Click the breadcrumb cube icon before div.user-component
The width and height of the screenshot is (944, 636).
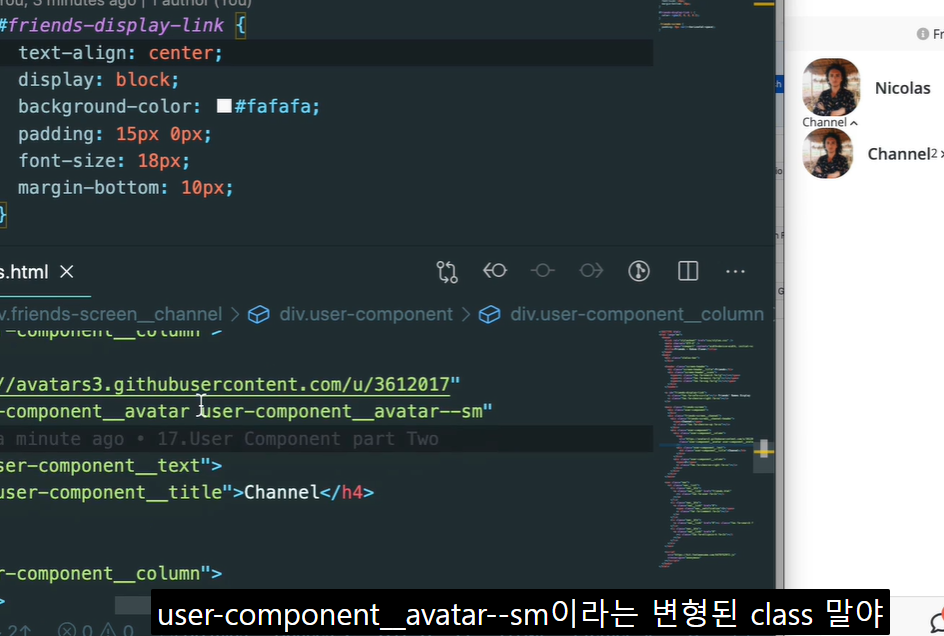click(x=259, y=314)
